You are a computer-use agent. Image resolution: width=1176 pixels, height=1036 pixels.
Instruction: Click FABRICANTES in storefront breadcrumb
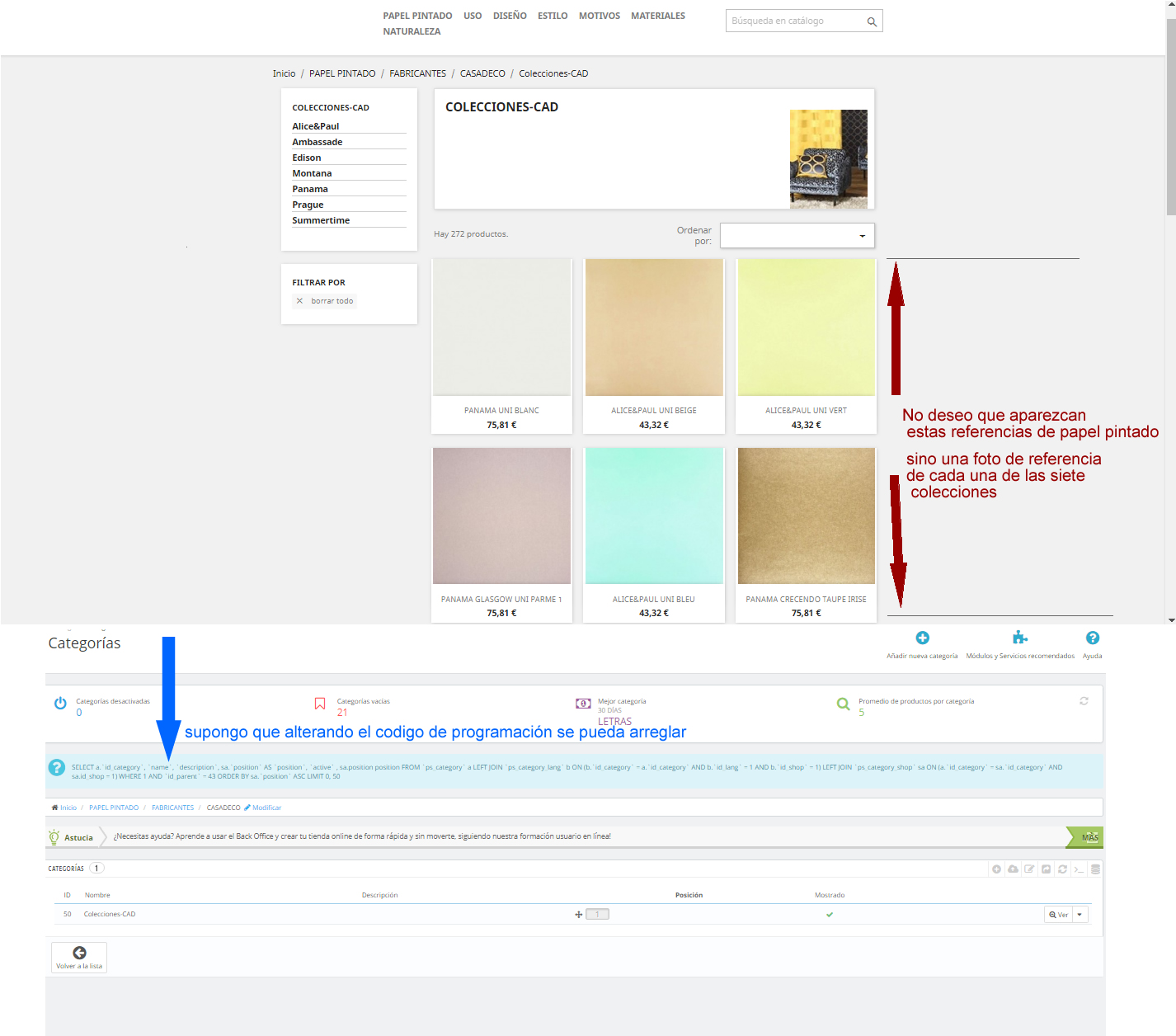tap(418, 73)
